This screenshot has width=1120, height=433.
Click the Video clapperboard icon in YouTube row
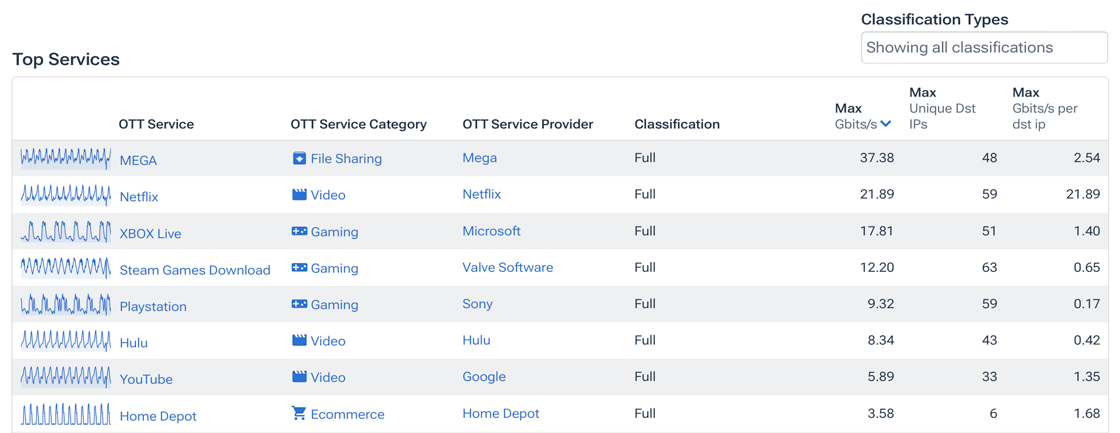(x=299, y=377)
